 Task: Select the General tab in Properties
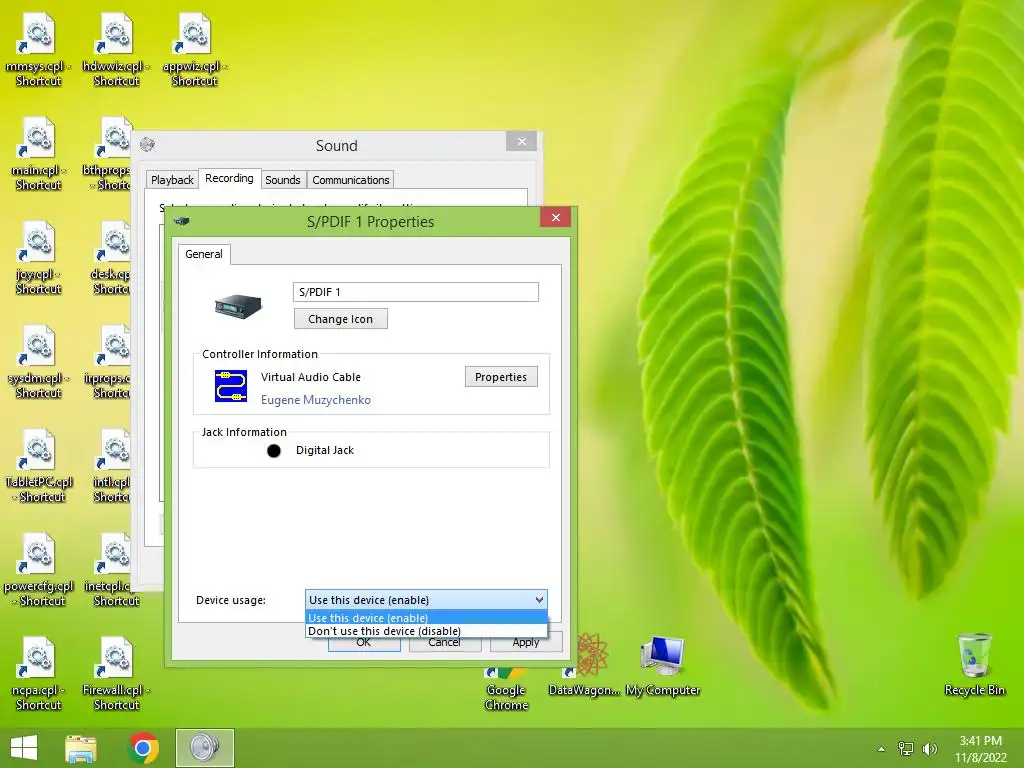tap(204, 254)
